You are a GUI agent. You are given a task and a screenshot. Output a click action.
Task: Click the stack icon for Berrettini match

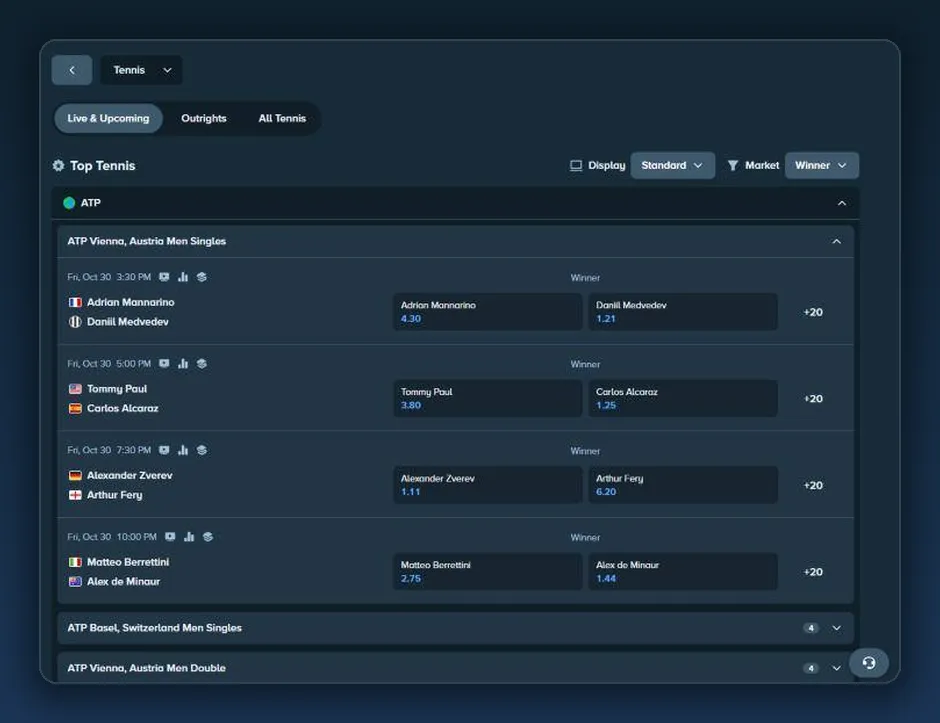pos(208,537)
